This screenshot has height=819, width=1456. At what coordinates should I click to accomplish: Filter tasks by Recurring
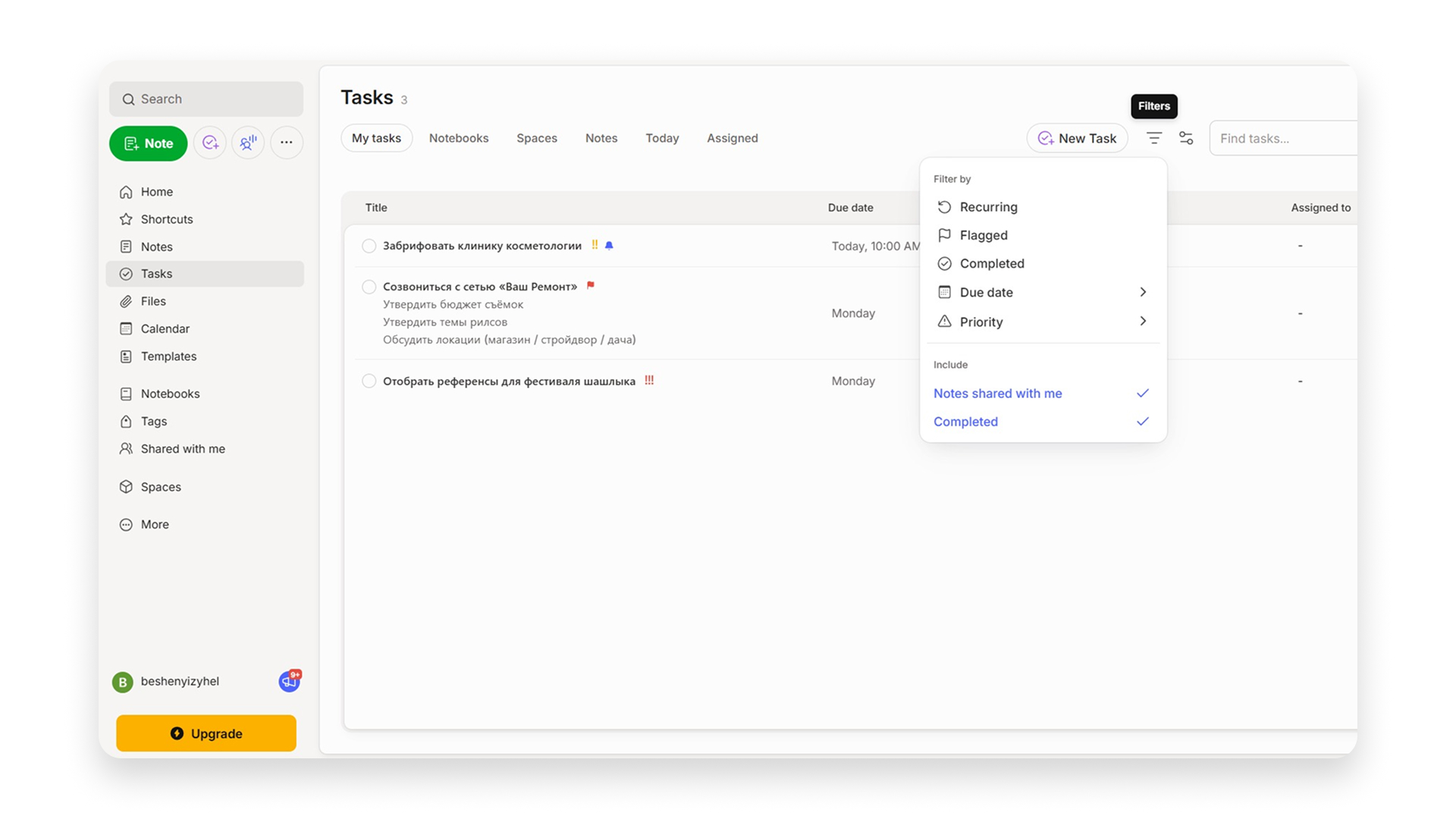point(1043,207)
